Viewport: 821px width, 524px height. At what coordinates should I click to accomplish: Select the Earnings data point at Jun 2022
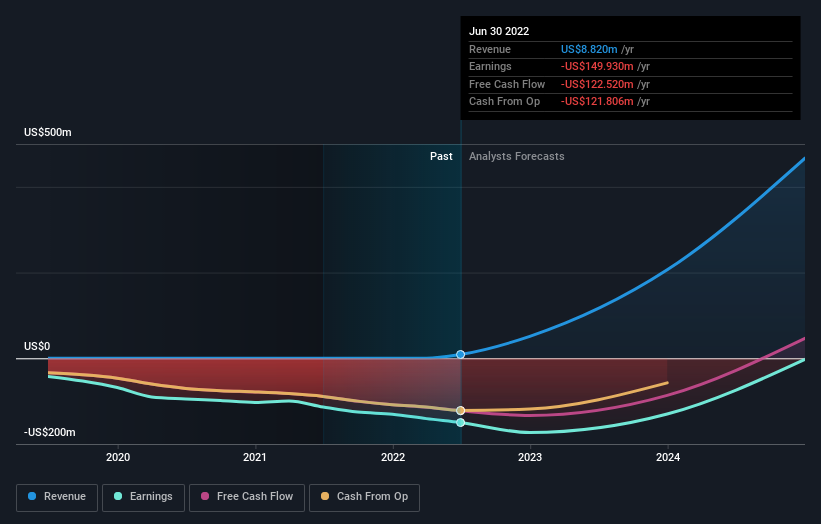(460, 422)
